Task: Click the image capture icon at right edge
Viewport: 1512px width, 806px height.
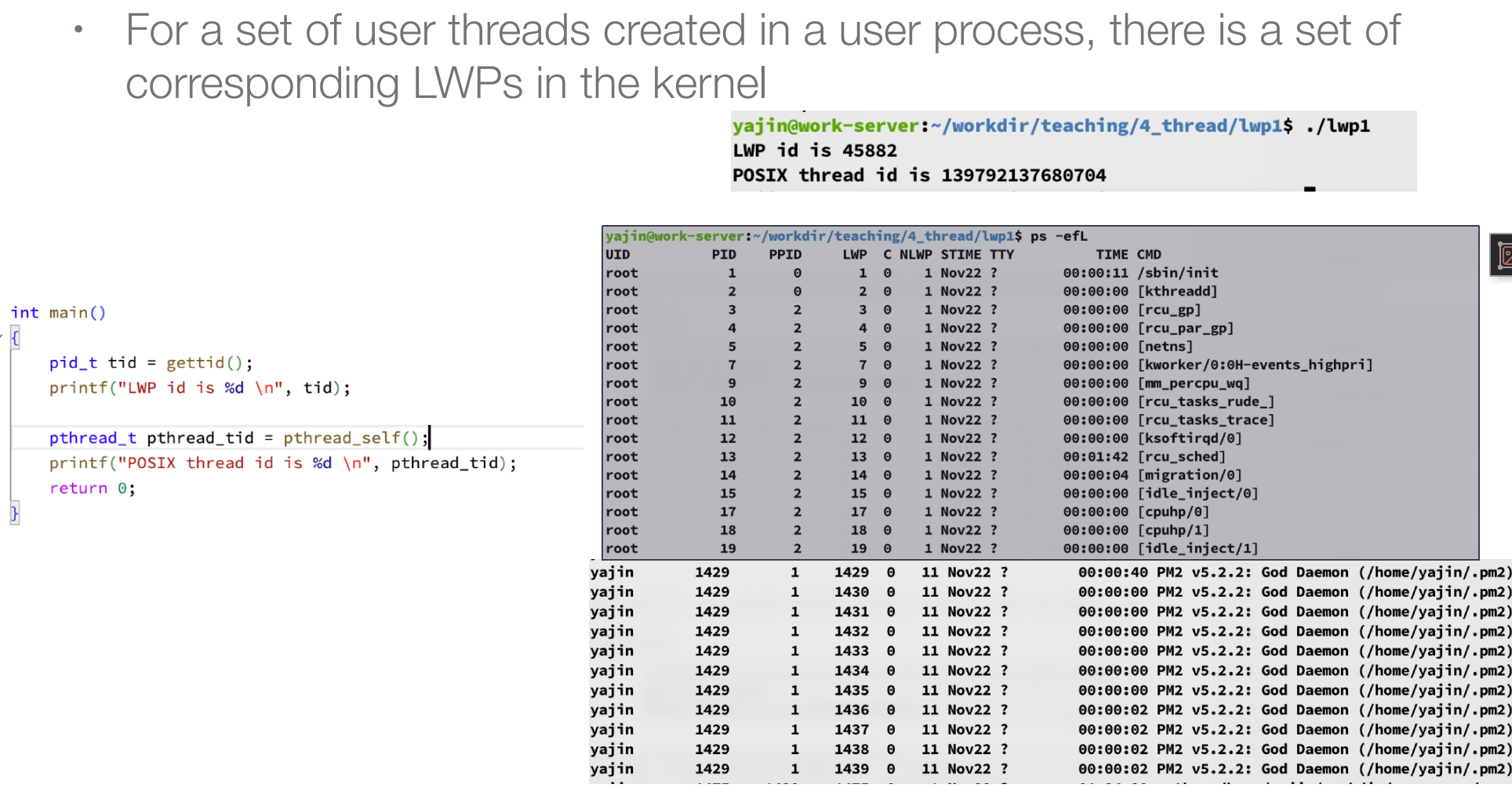Action: click(x=1502, y=255)
